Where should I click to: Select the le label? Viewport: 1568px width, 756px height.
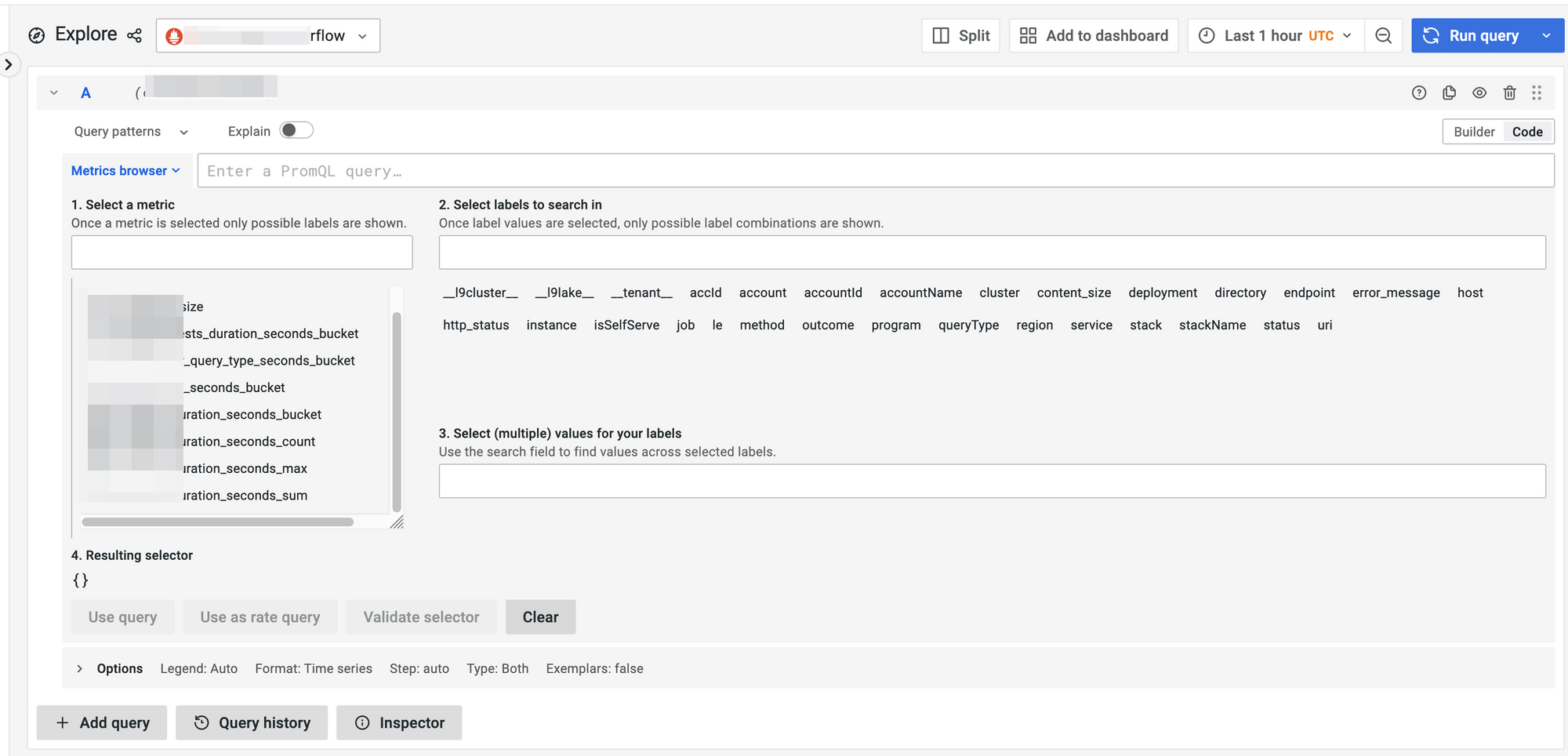tap(717, 325)
